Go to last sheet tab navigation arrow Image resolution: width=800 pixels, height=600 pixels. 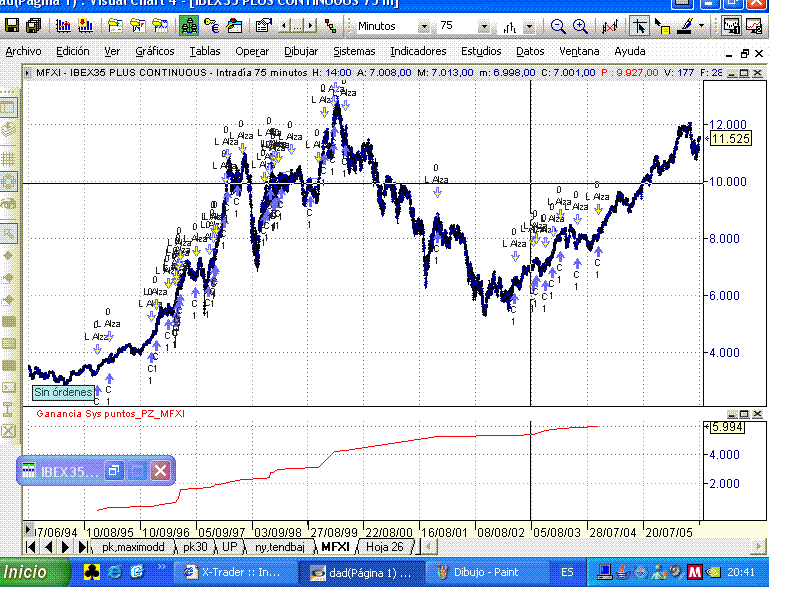[x=83, y=547]
